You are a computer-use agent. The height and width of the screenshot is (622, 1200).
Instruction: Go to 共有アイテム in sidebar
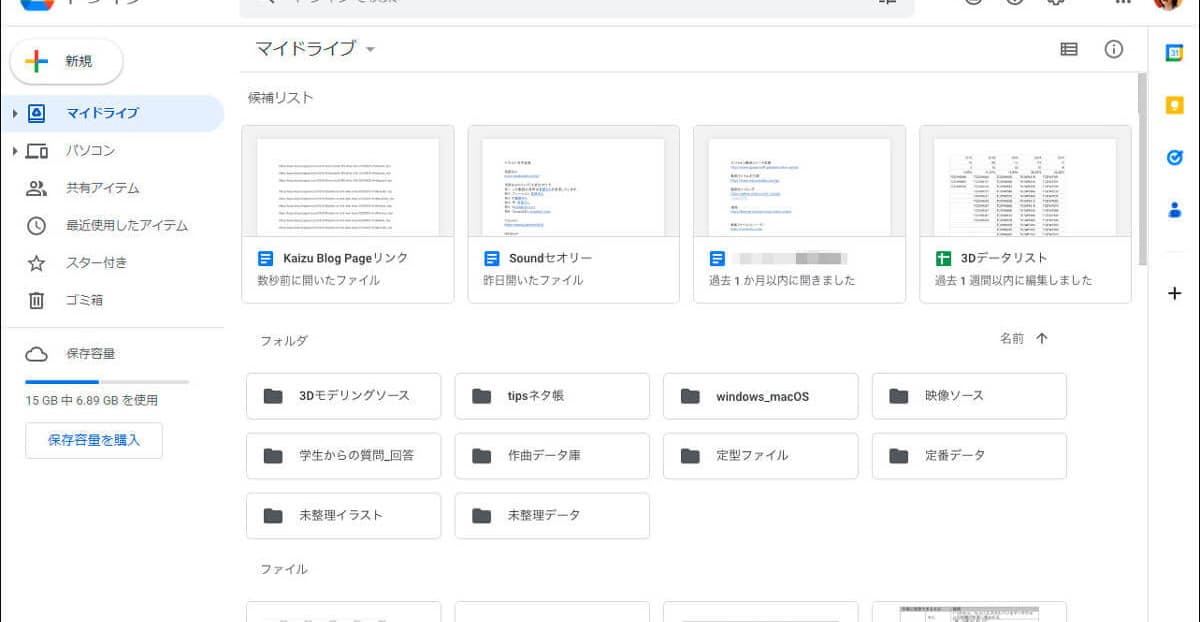click(x=102, y=188)
